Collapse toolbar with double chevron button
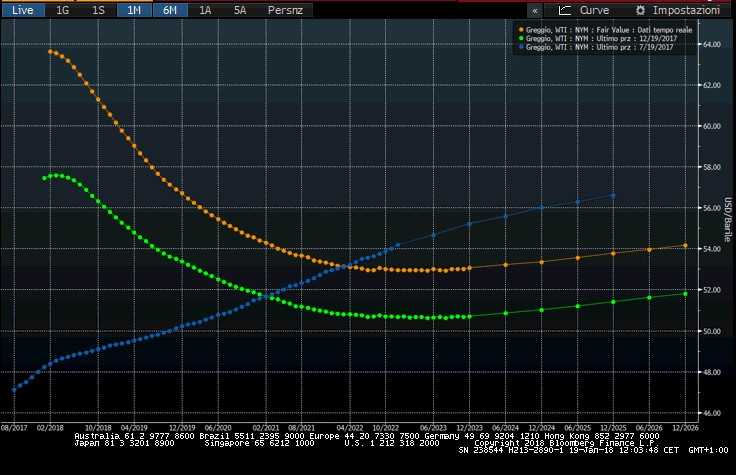 click(535, 9)
